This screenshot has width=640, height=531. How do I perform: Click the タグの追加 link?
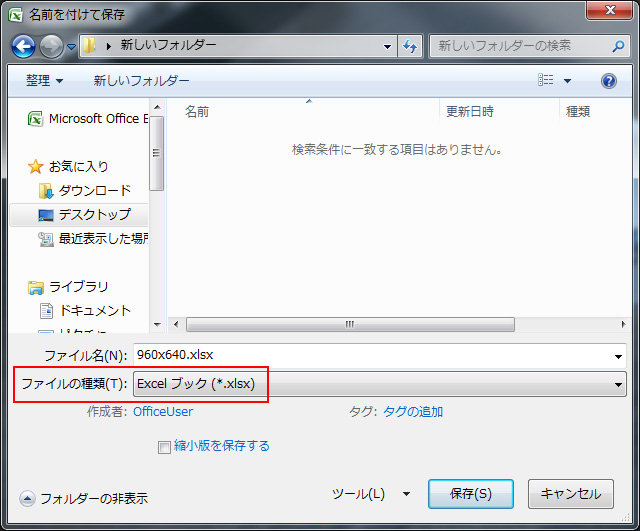(413, 411)
